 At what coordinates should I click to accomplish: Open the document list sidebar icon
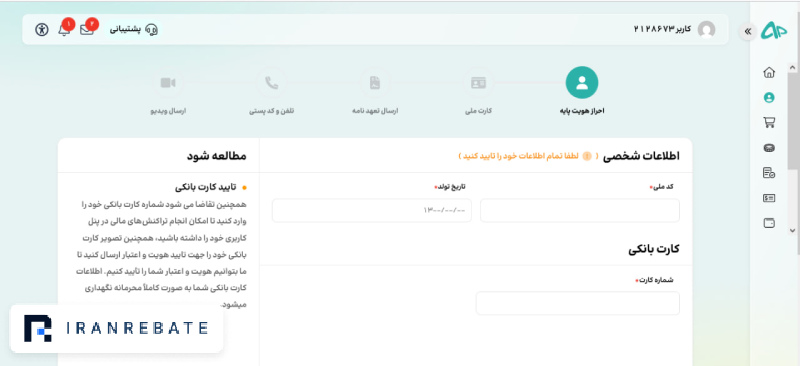pos(769,173)
